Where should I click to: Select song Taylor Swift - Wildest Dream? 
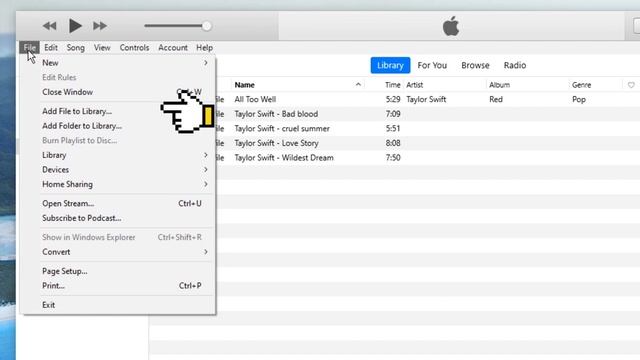click(x=284, y=158)
